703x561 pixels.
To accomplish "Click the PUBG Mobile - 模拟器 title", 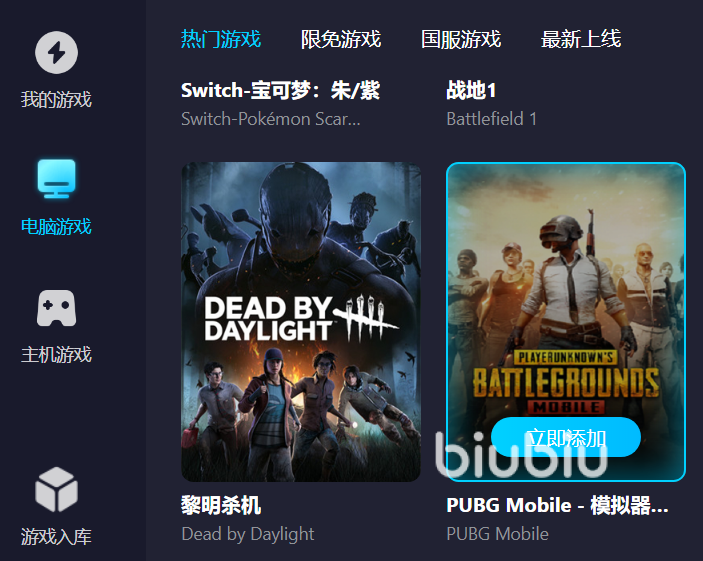I will pos(557,505).
